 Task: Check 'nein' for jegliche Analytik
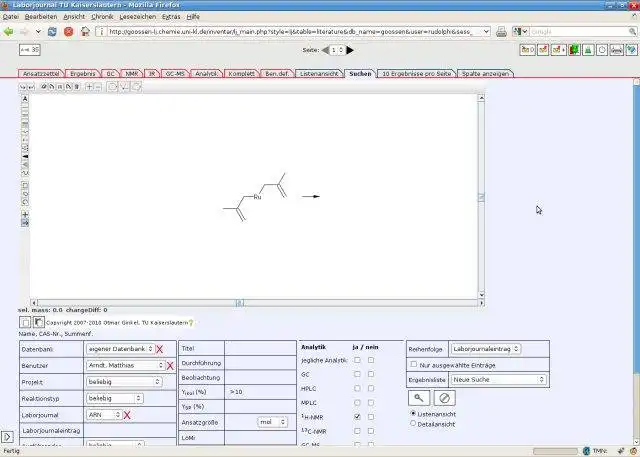pos(371,360)
